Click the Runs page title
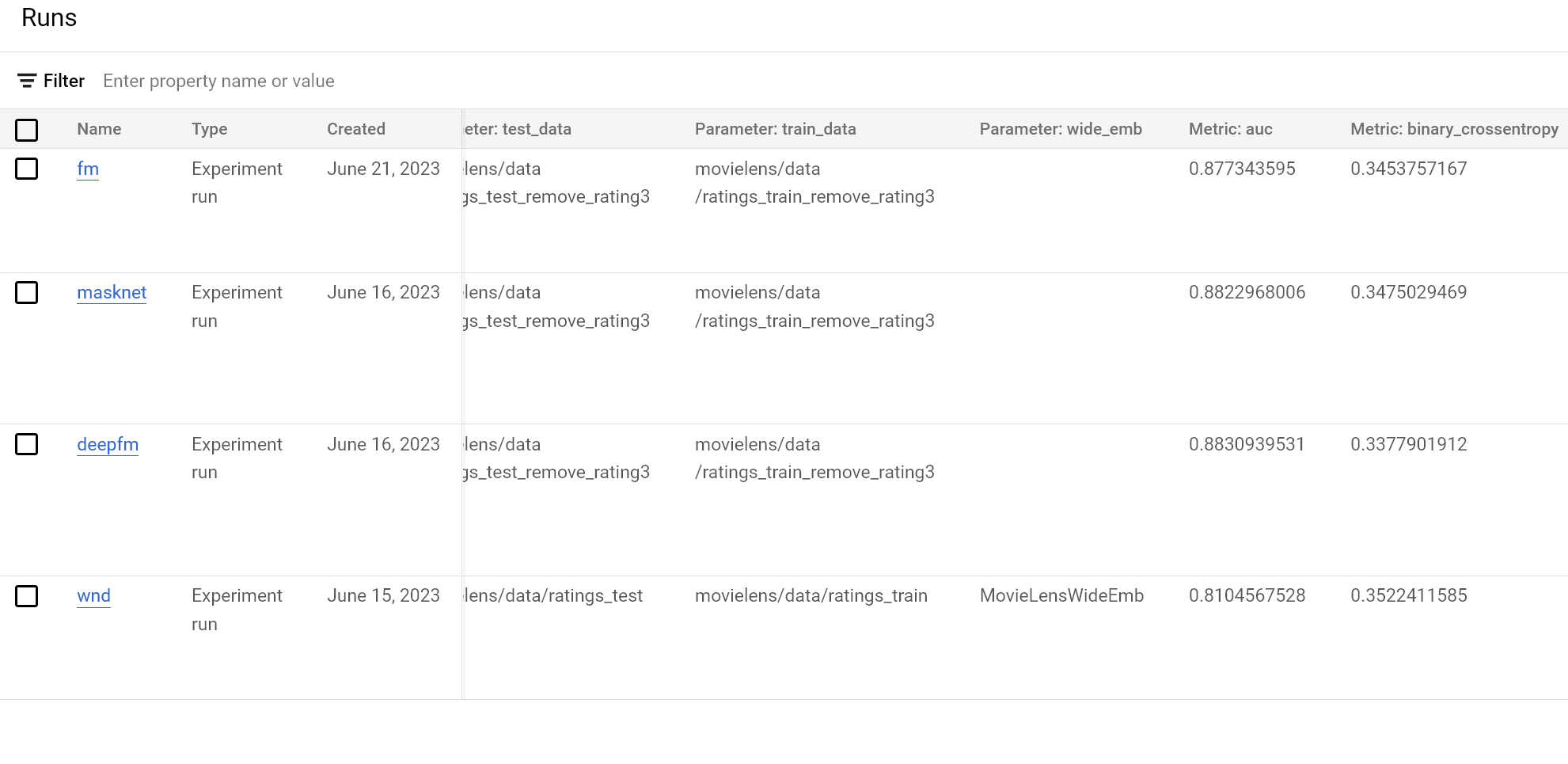 coord(49,17)
